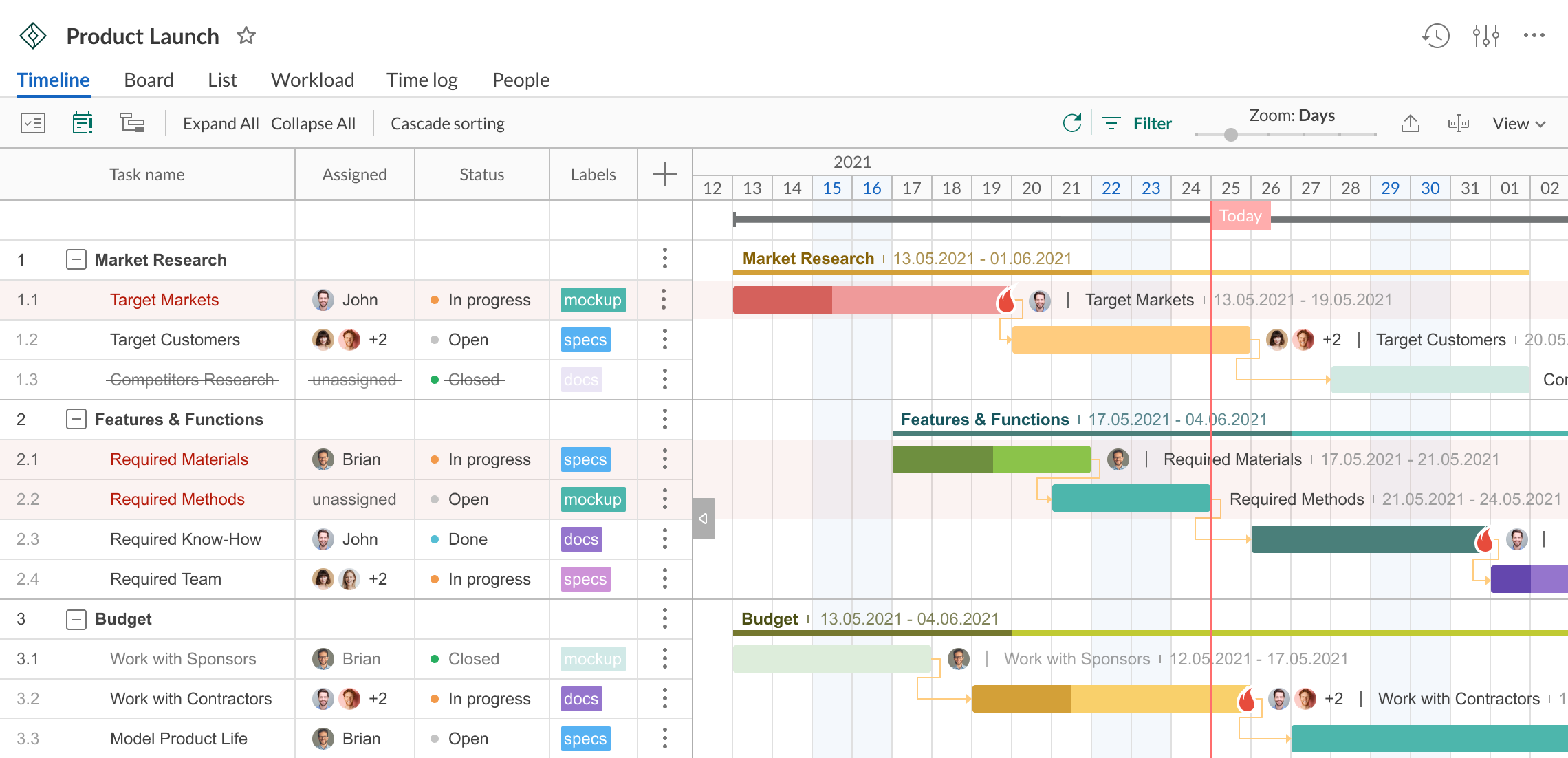This screenshot has width=1568, height=758.
Task: Click the Board view icon
Action: click(148, 79)
